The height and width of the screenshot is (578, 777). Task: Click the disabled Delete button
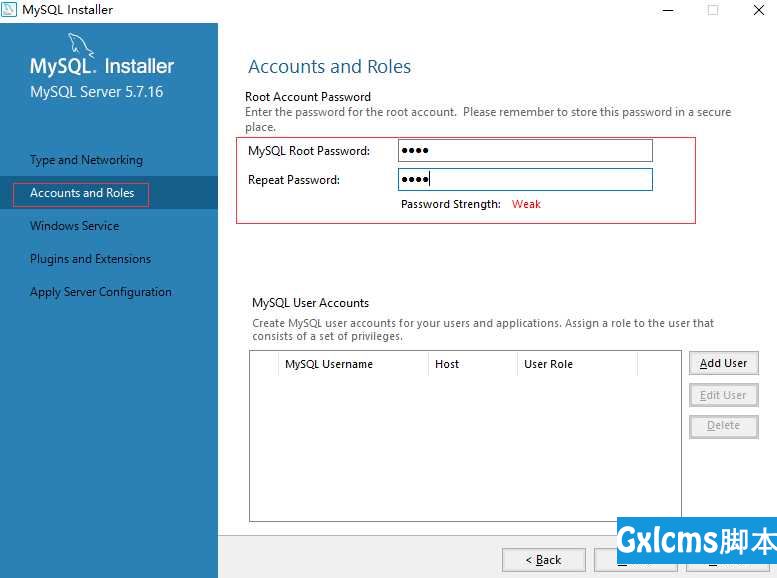[723, 426]
